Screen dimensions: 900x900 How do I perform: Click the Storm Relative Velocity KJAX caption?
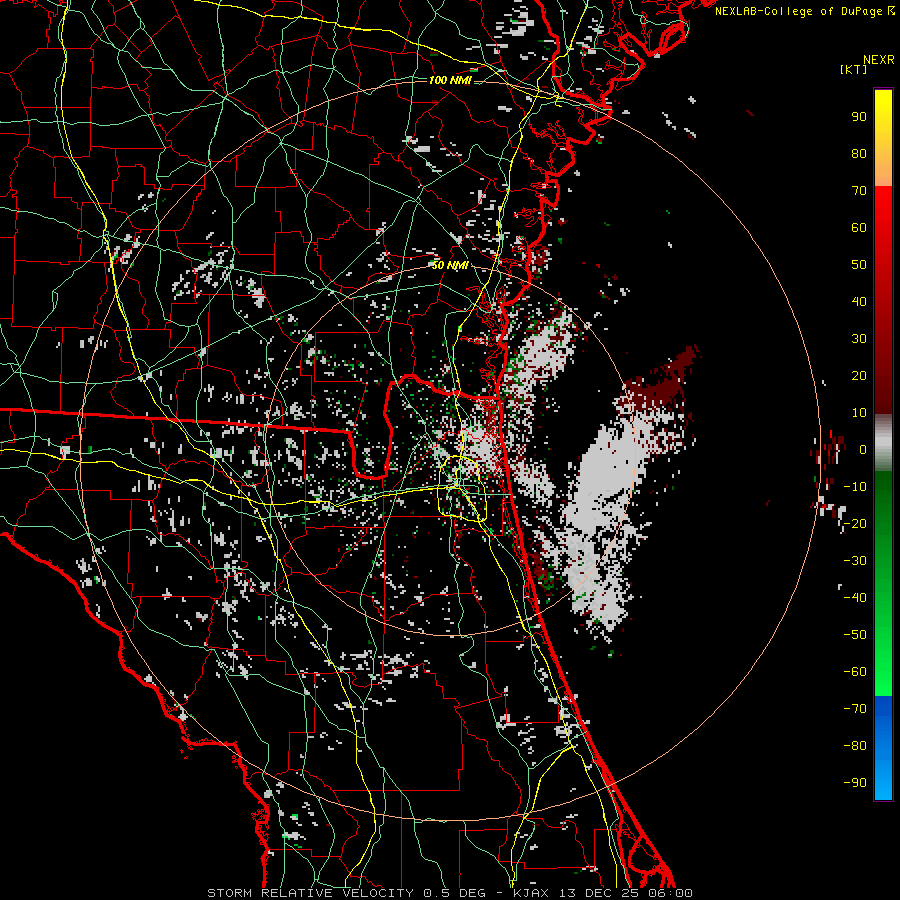(450, 893)
